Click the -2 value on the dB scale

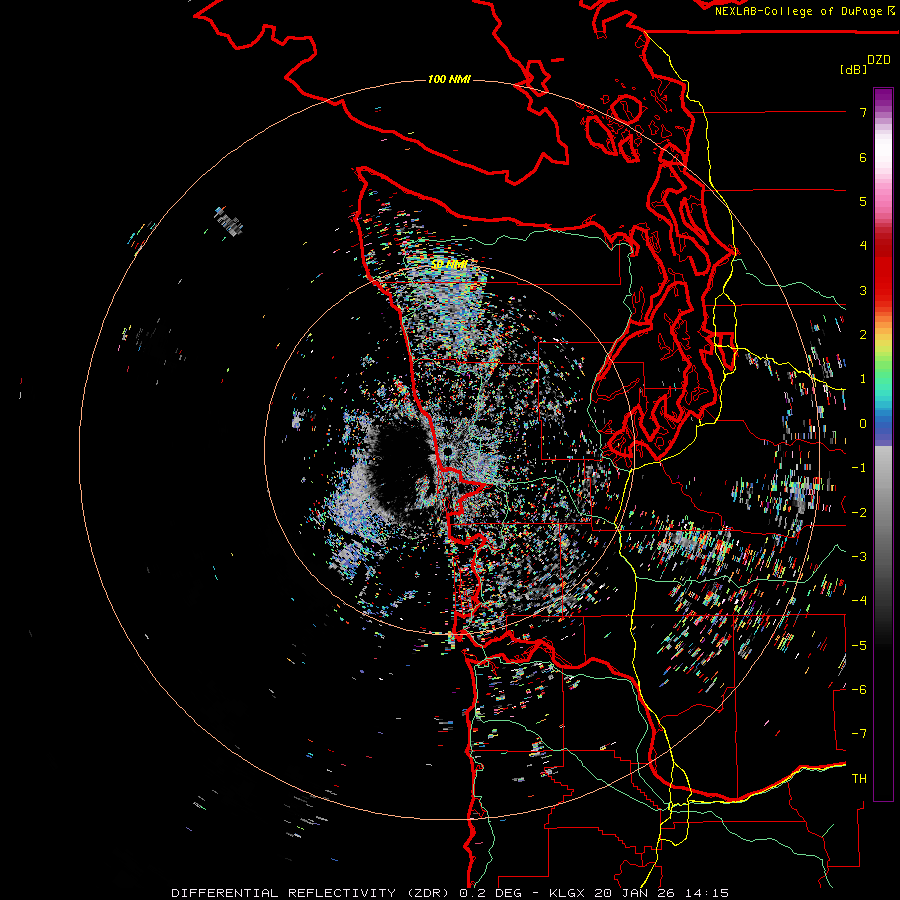(859, 513)
